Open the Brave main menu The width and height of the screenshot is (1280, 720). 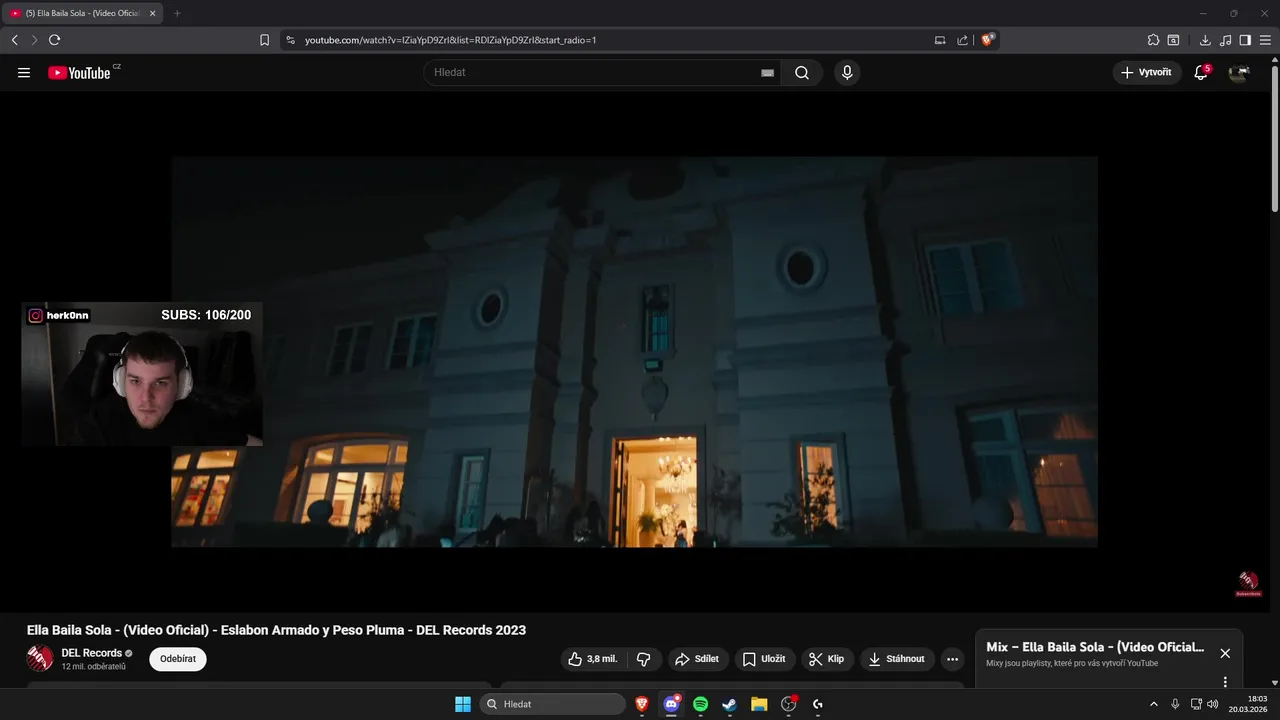pos(1266,40)
